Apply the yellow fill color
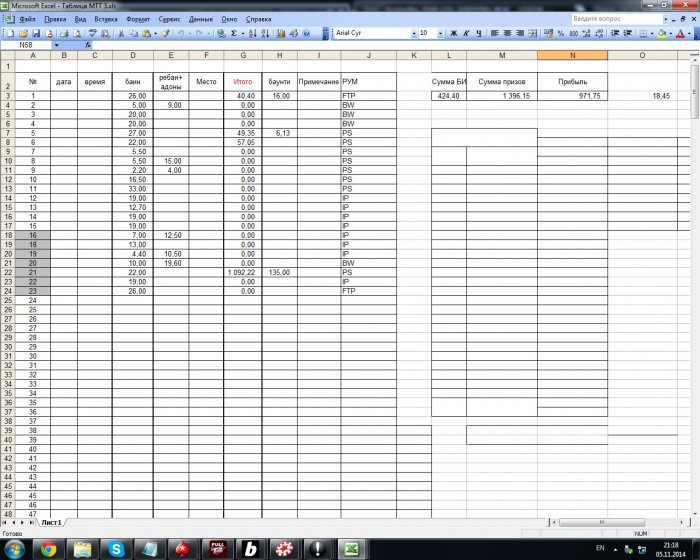This screenshot has height=560, width=700. 662,33
